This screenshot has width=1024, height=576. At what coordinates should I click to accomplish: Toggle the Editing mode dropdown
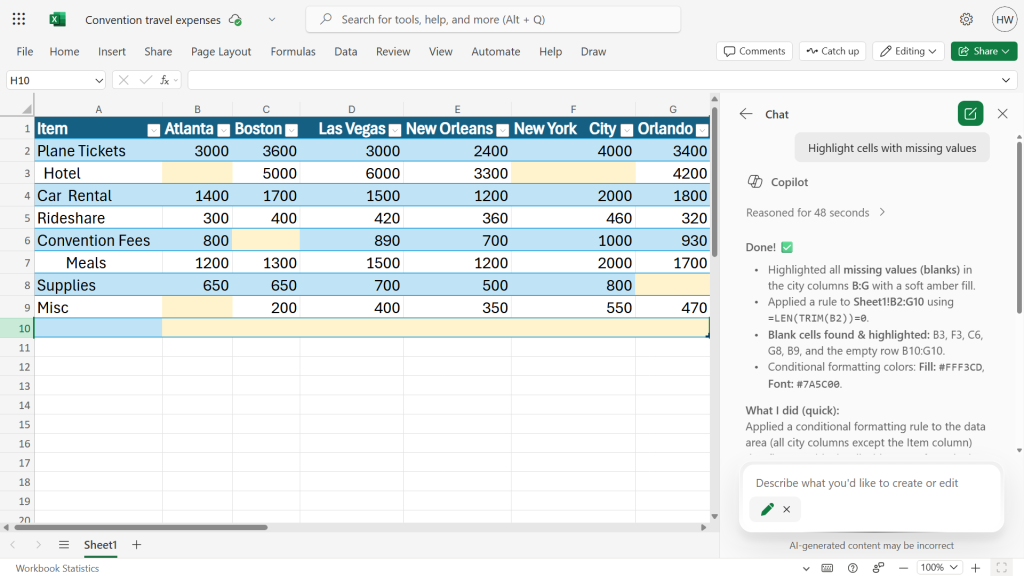908,51
